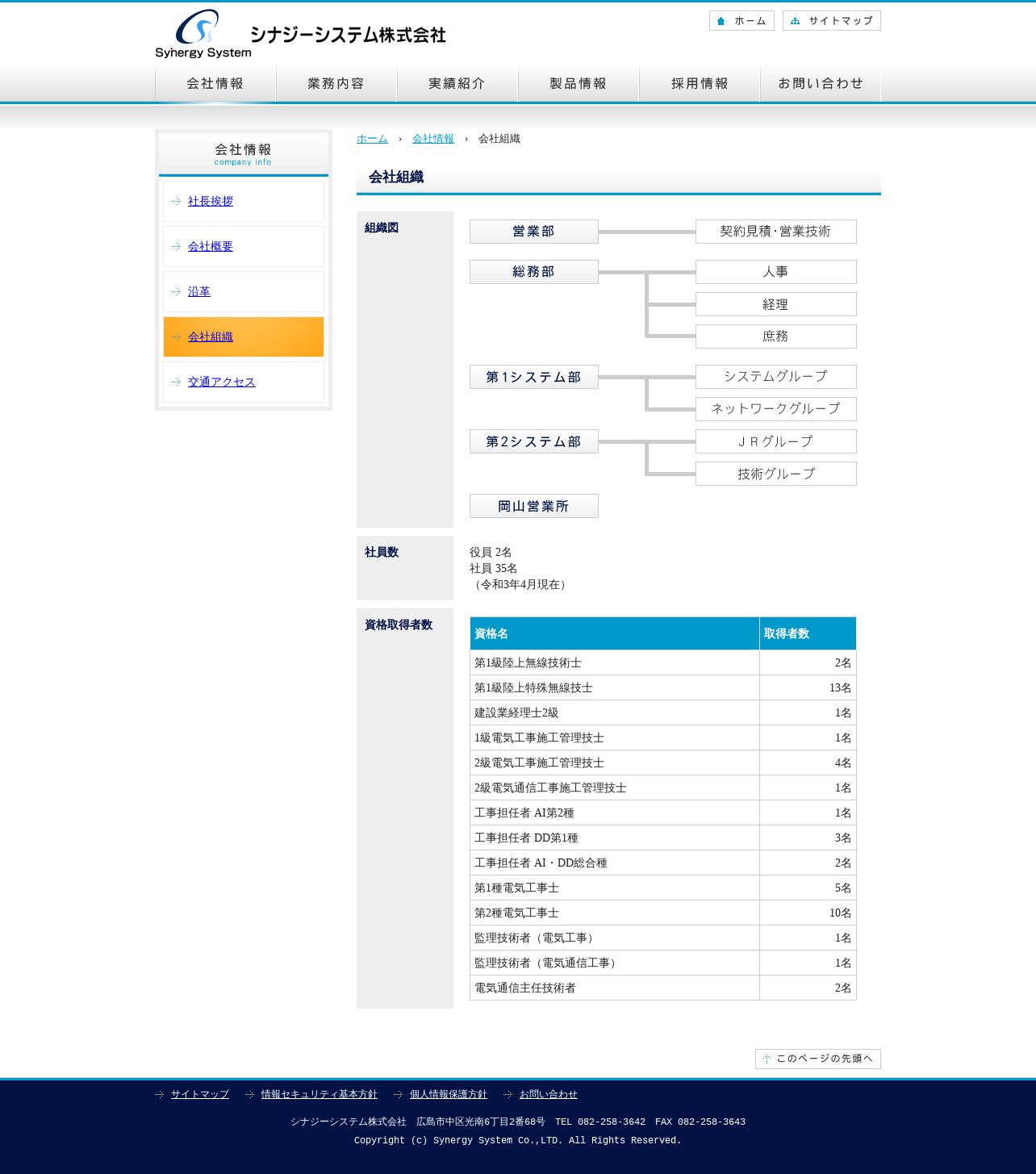
Task: Click the 資格名 table header
Action: coord(615,633)
